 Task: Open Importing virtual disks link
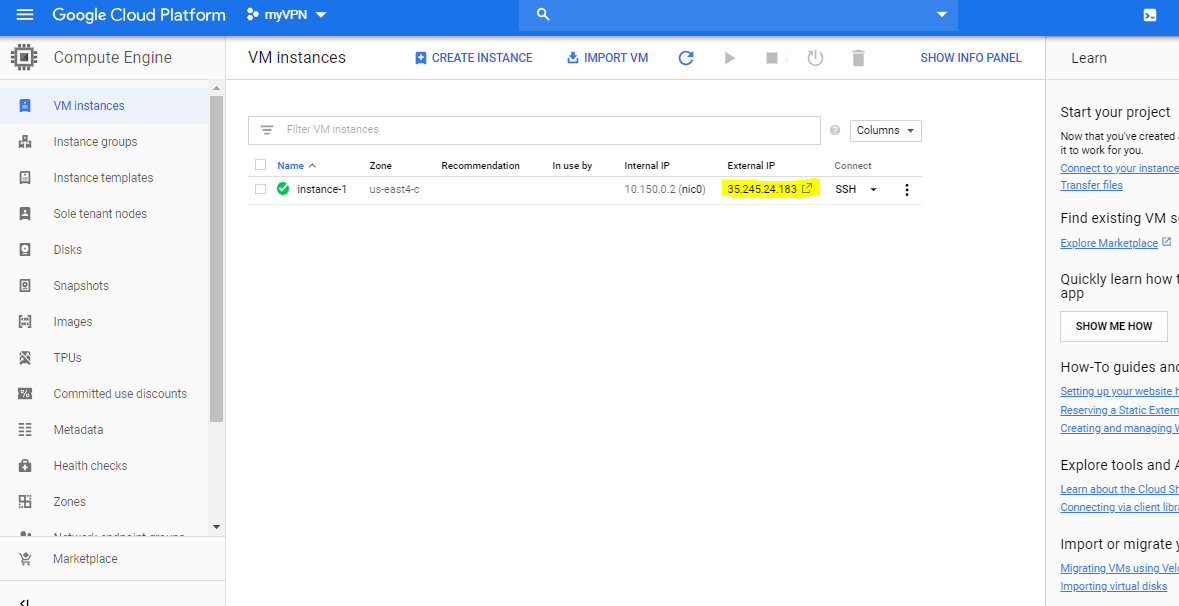pyautogui.click(x=1114, y=586)
